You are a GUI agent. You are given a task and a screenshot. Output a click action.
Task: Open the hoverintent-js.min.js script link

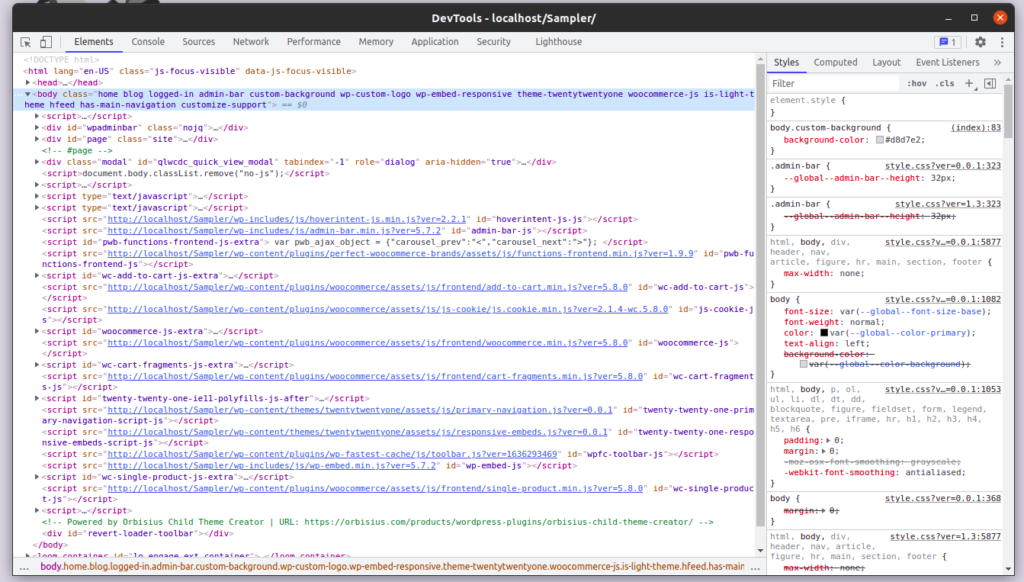point(287,219)
